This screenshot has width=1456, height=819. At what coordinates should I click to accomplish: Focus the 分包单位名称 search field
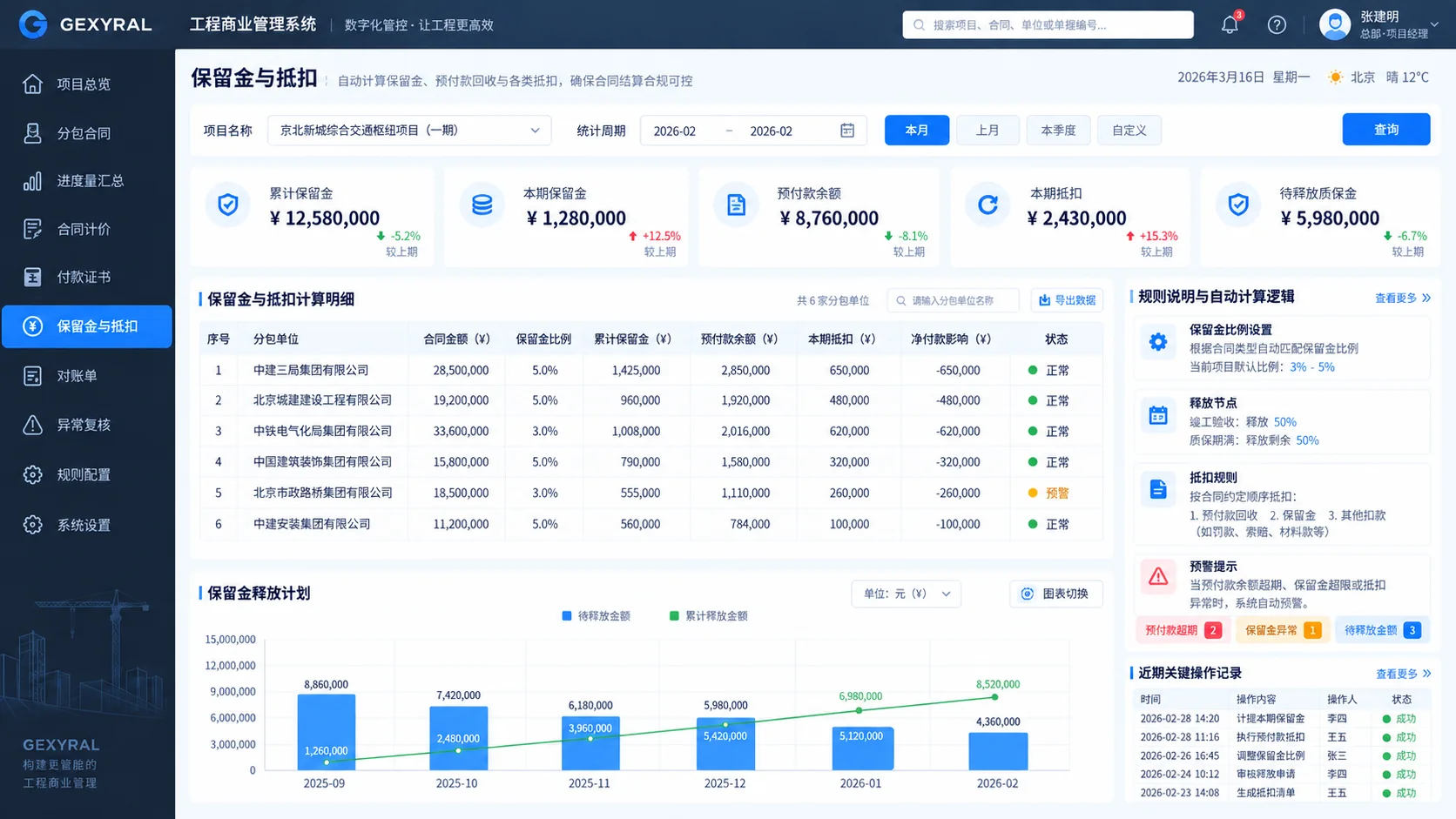[x=953, y=300]
